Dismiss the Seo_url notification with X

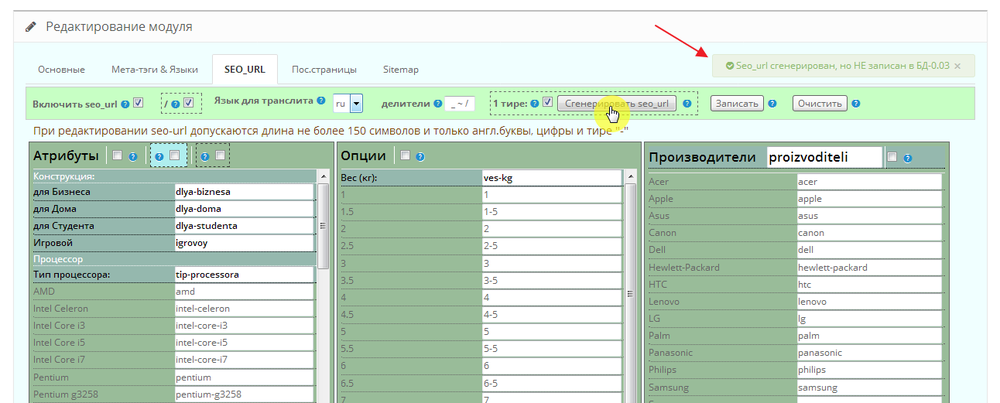tap(957, 66)
